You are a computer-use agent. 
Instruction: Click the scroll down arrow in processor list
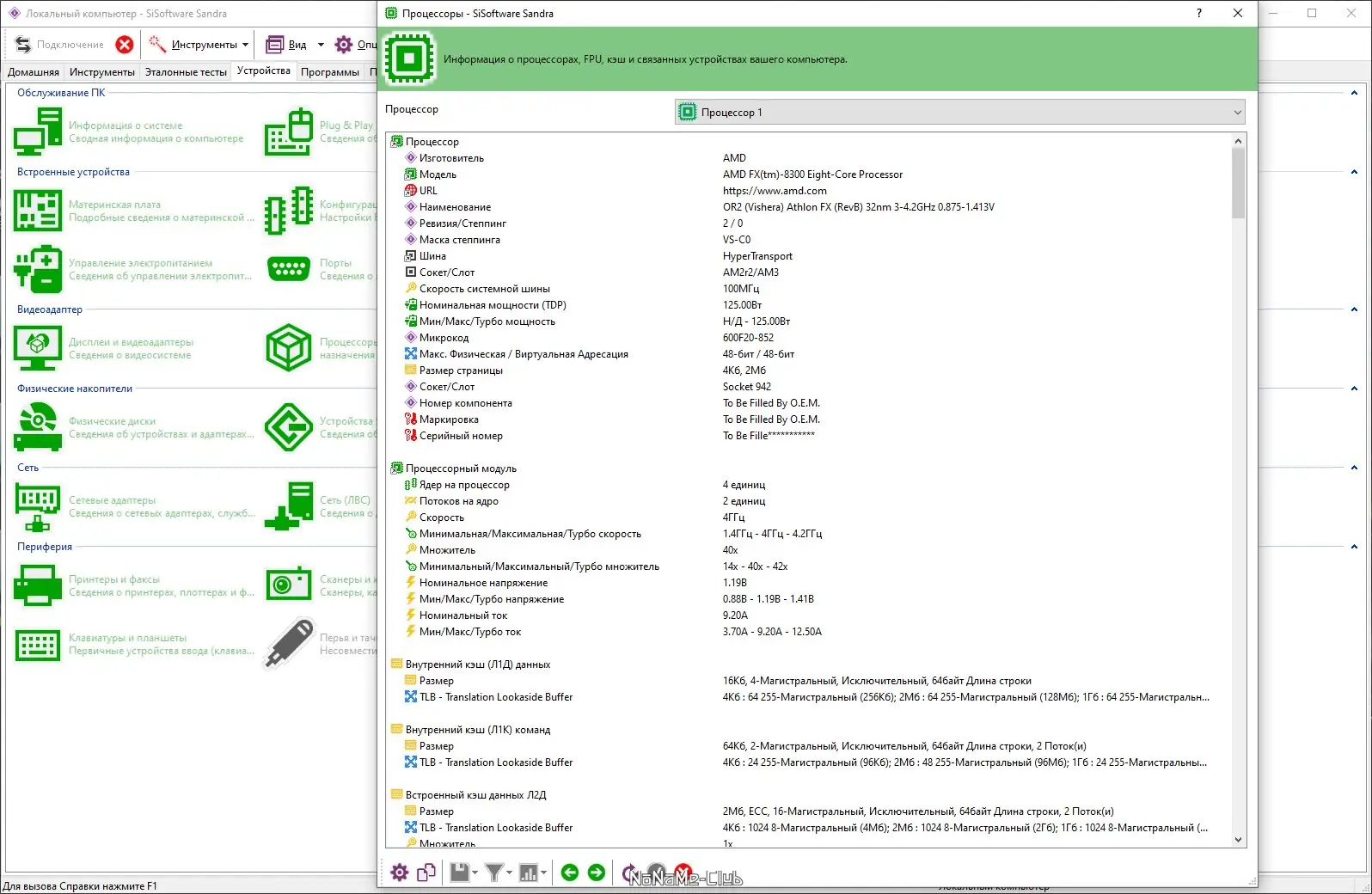[1239, 840]
